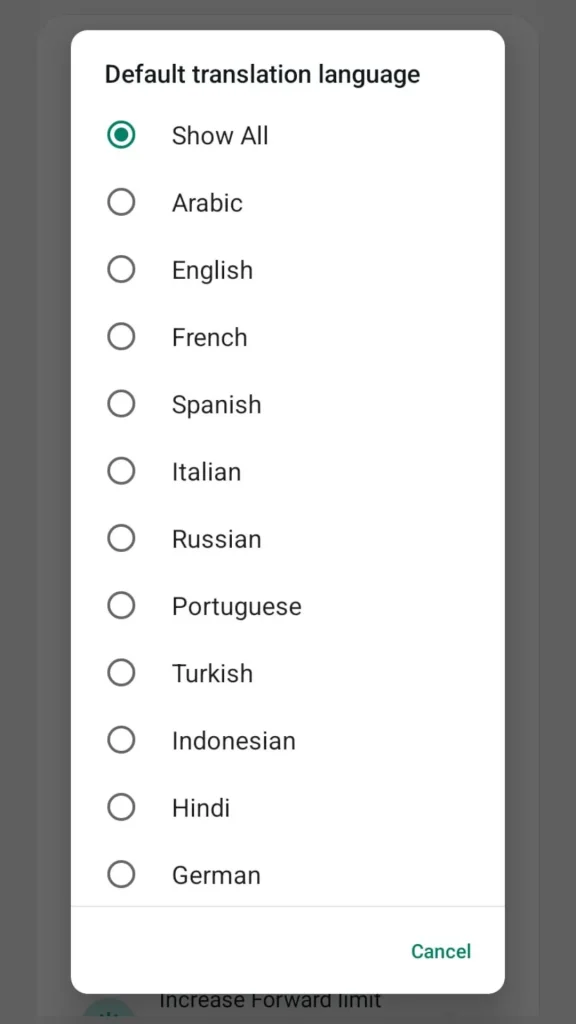Choose Portuguese from the list
This screenshot has width=576, height=1024.
[121, 605]
